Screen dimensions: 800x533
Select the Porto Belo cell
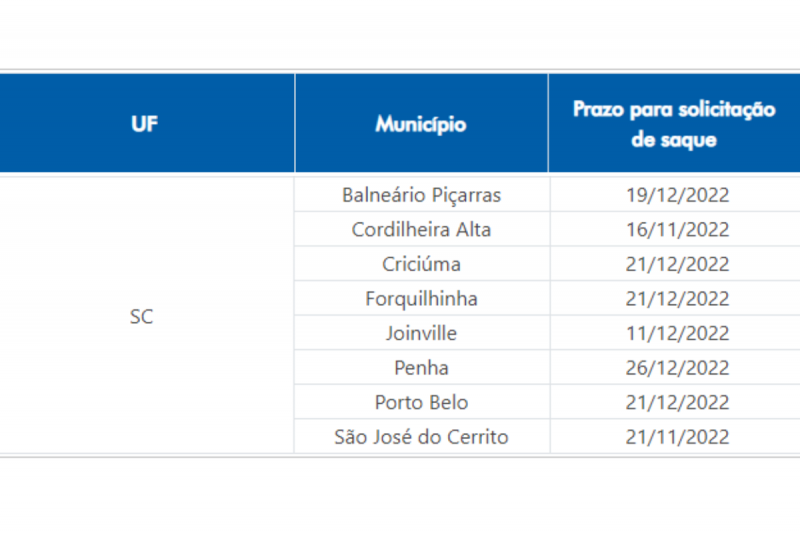point(421,402)
